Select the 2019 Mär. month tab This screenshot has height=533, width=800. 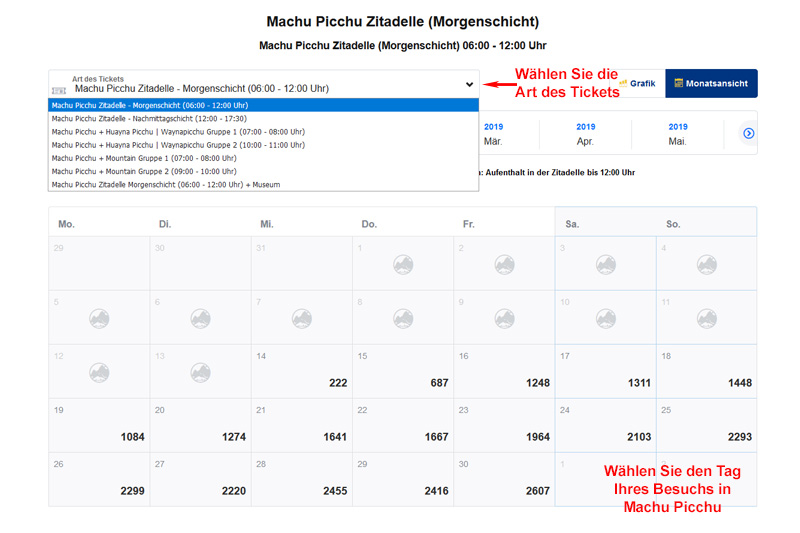(x=493, y=134)
